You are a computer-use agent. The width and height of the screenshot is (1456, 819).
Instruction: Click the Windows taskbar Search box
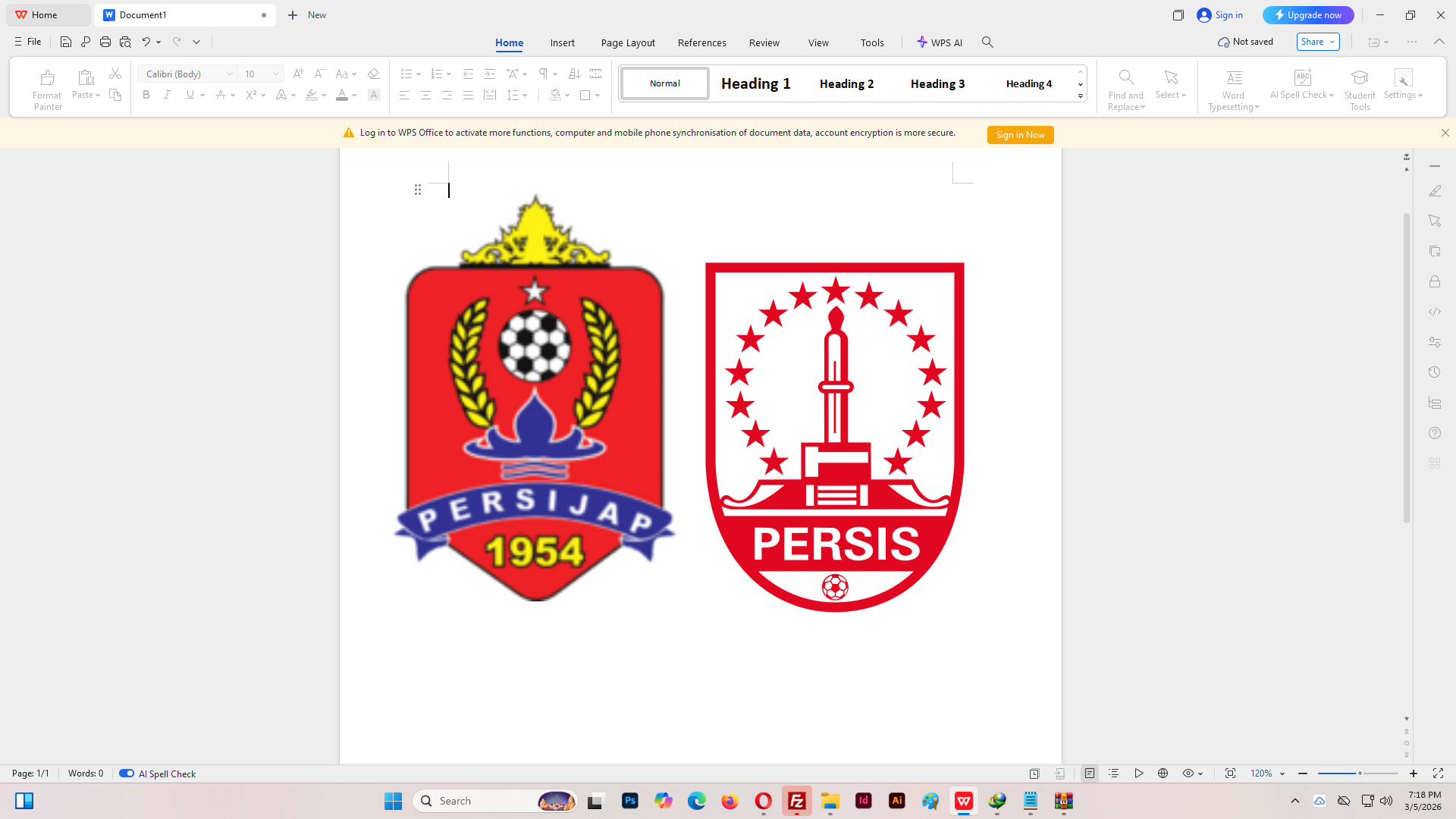tap(494, 801)
